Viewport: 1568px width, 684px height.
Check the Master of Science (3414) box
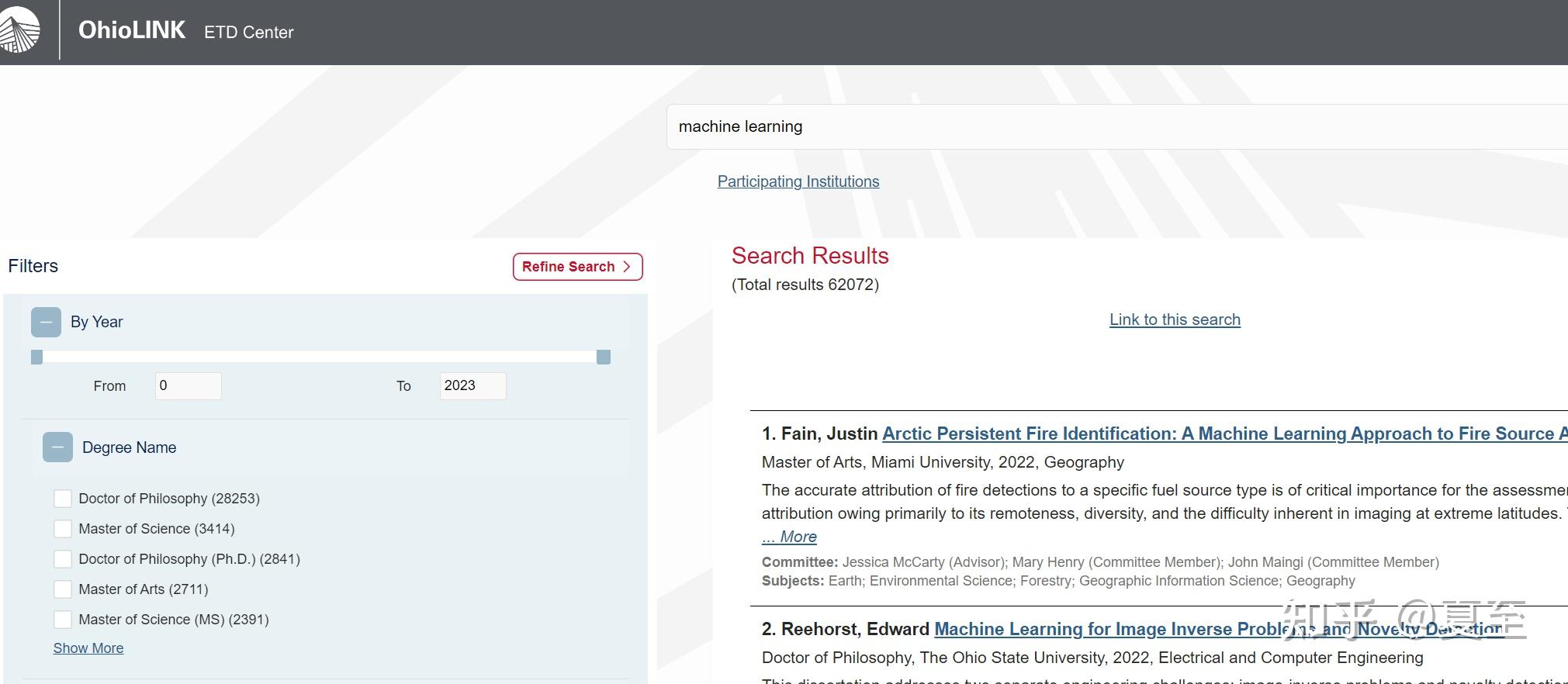[x=63, y=529]
